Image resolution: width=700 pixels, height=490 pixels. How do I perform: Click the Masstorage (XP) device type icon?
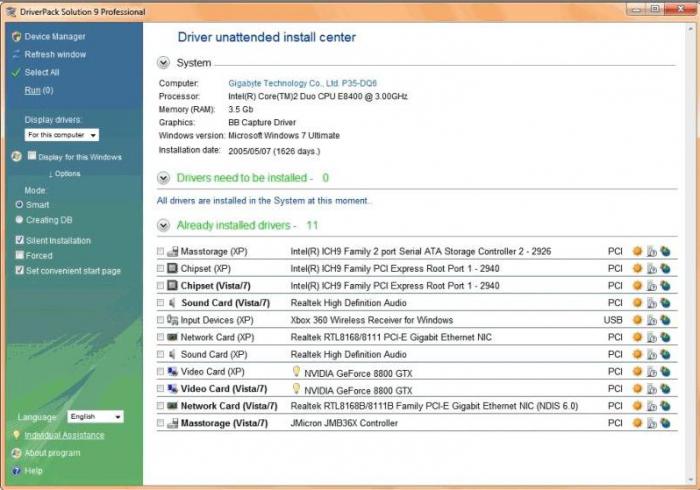point(173,251)
